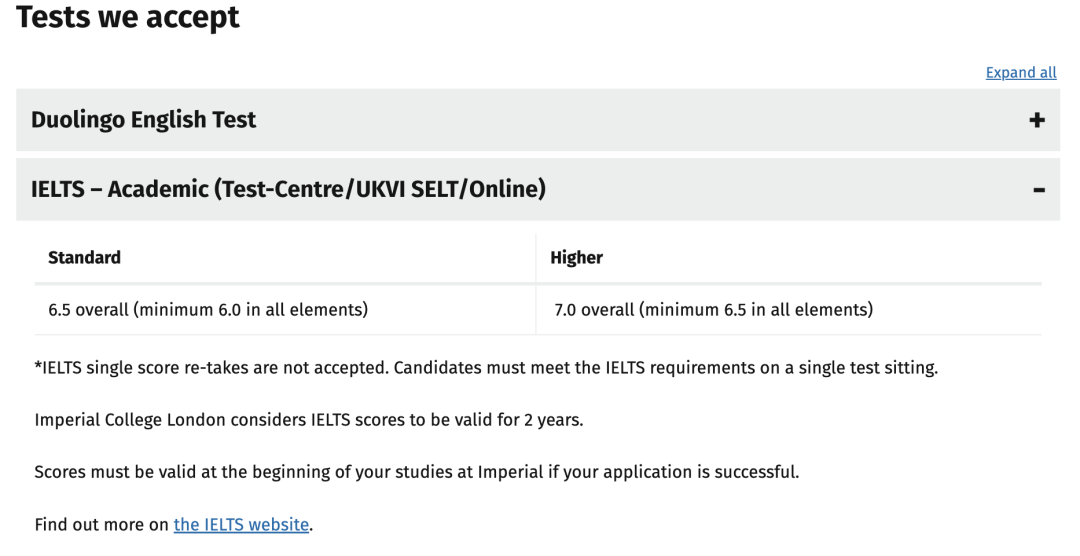Click the Tests we accept heading
The width and height of the screenshot is (1080, 556).
coord(128,17)
